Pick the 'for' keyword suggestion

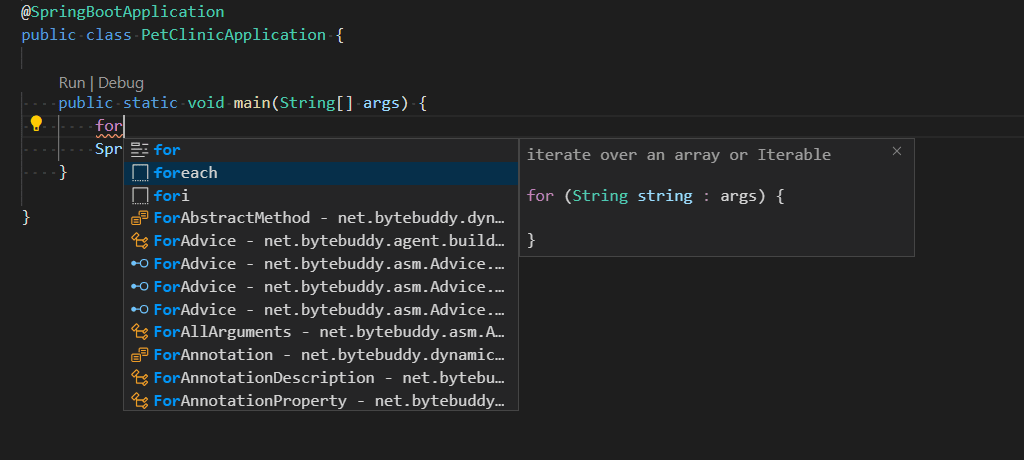point(167,150)
